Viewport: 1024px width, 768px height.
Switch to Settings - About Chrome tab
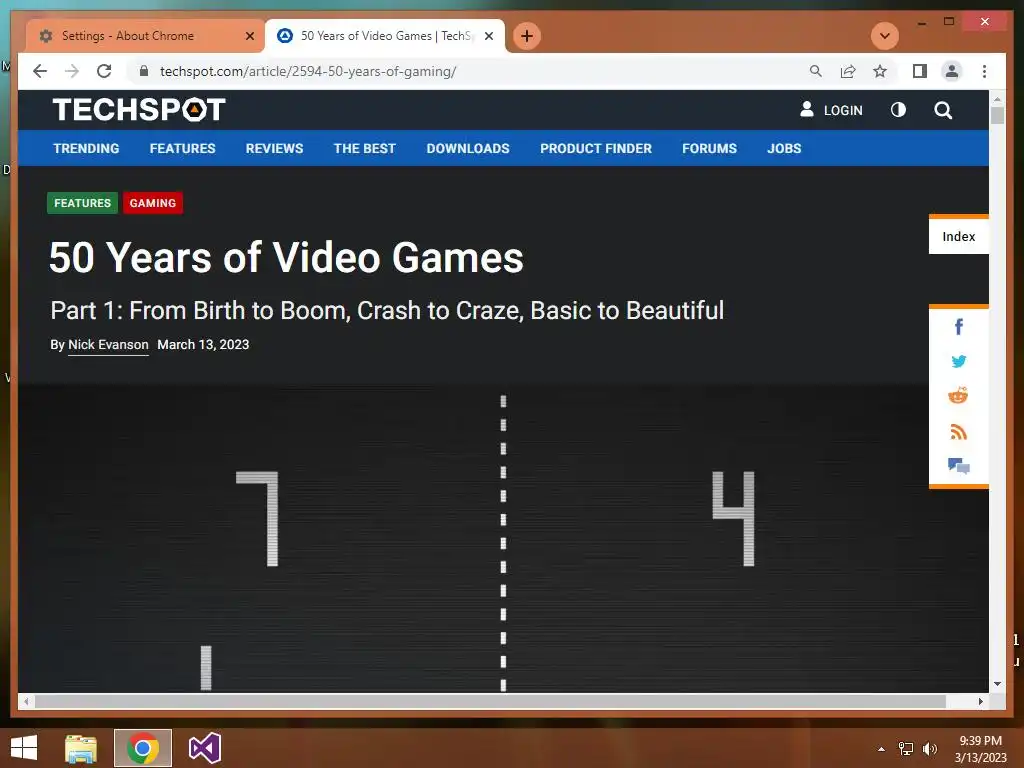(x=145, y=36)
